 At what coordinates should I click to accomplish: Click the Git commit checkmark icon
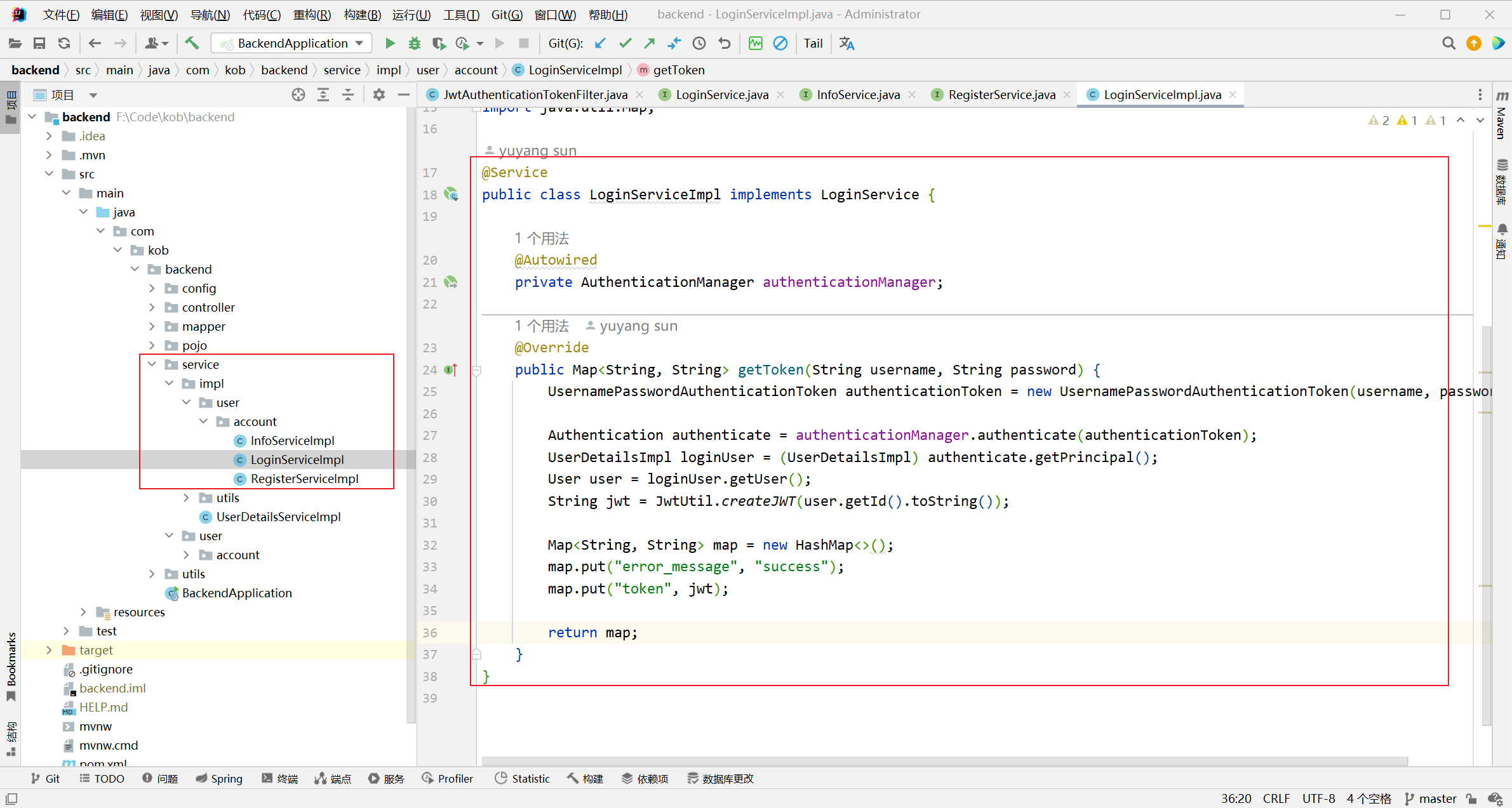point(625,43)
